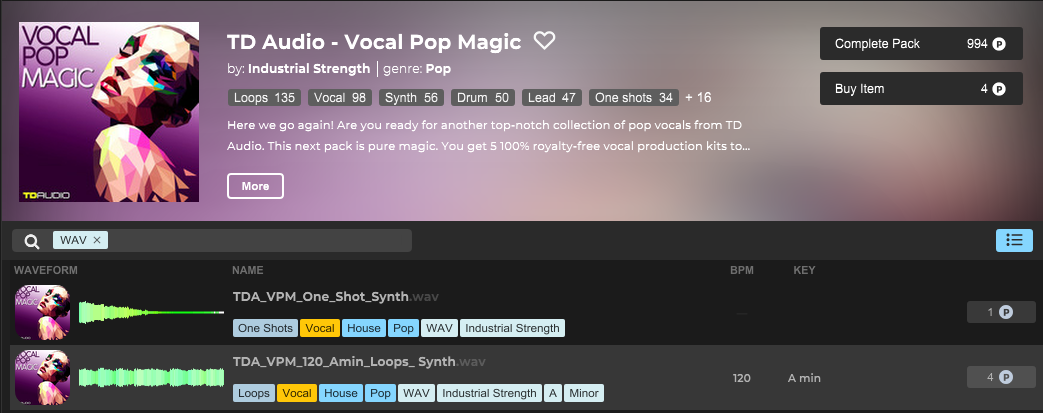Filter by Vocal 98 tag
The width and height of the screenshot is (1043, 413).
click(x=340, y=98)
